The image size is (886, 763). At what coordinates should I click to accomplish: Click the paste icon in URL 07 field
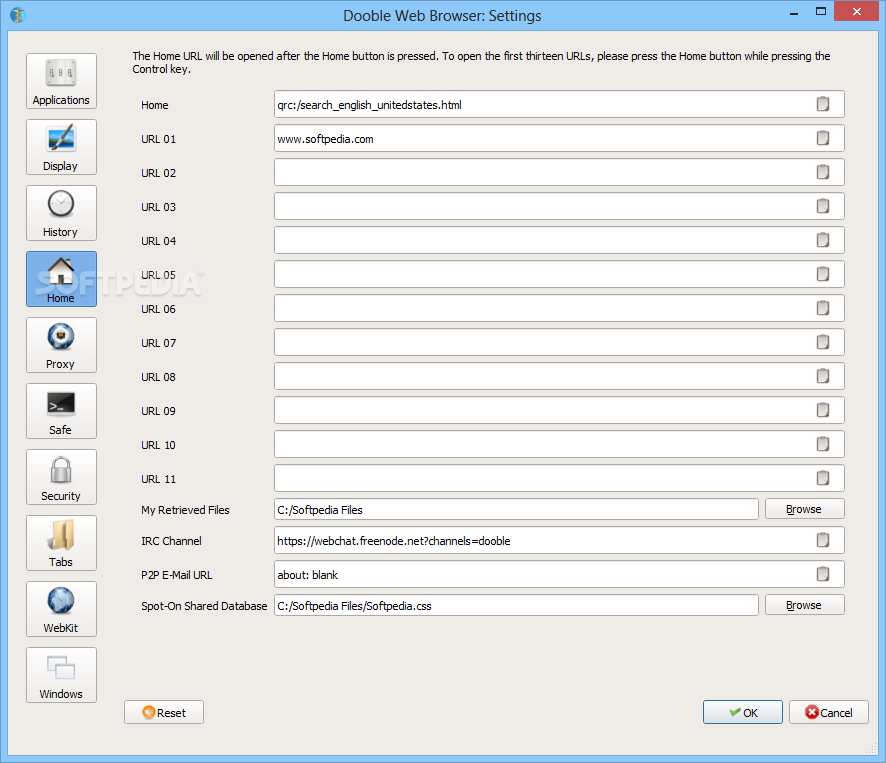point(823,342)
